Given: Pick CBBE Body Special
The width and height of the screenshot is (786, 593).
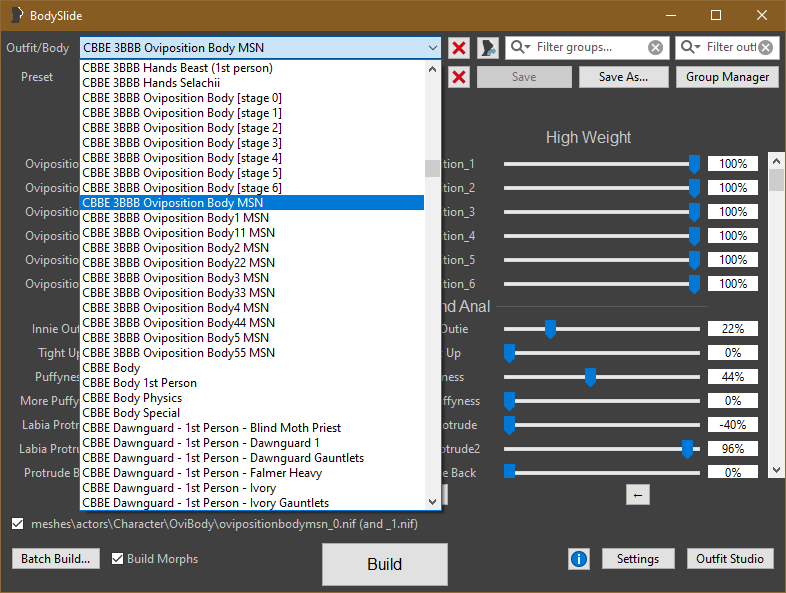Looking at the screenshot, I should tap(252, 413).
